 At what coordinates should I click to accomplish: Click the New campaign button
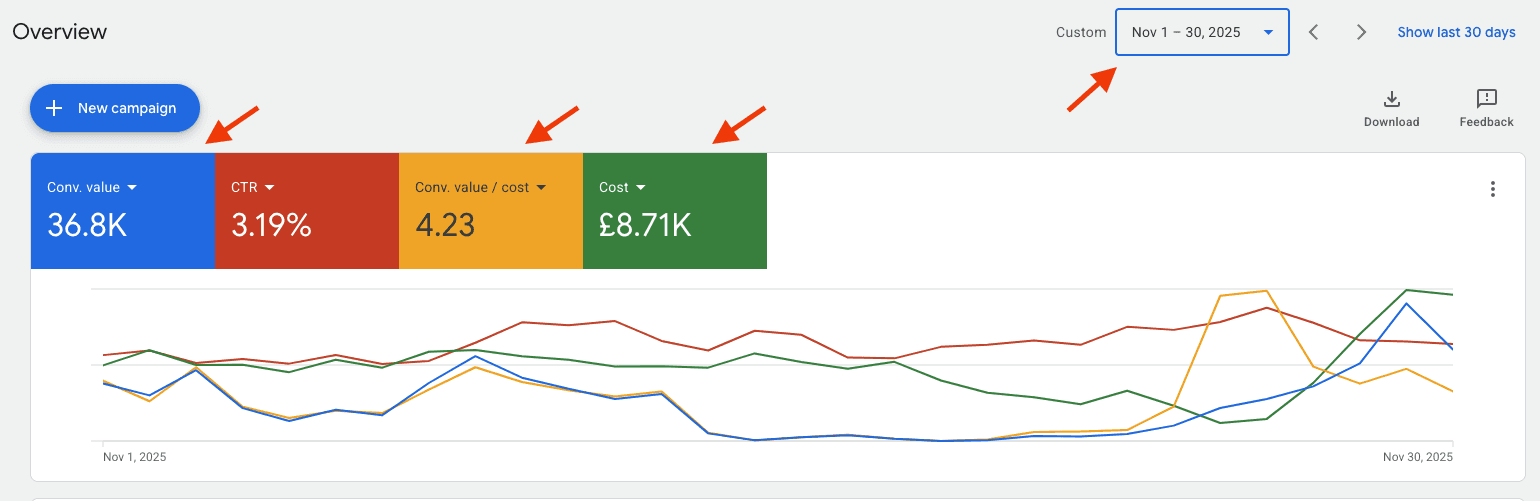[x=115, y=108]
